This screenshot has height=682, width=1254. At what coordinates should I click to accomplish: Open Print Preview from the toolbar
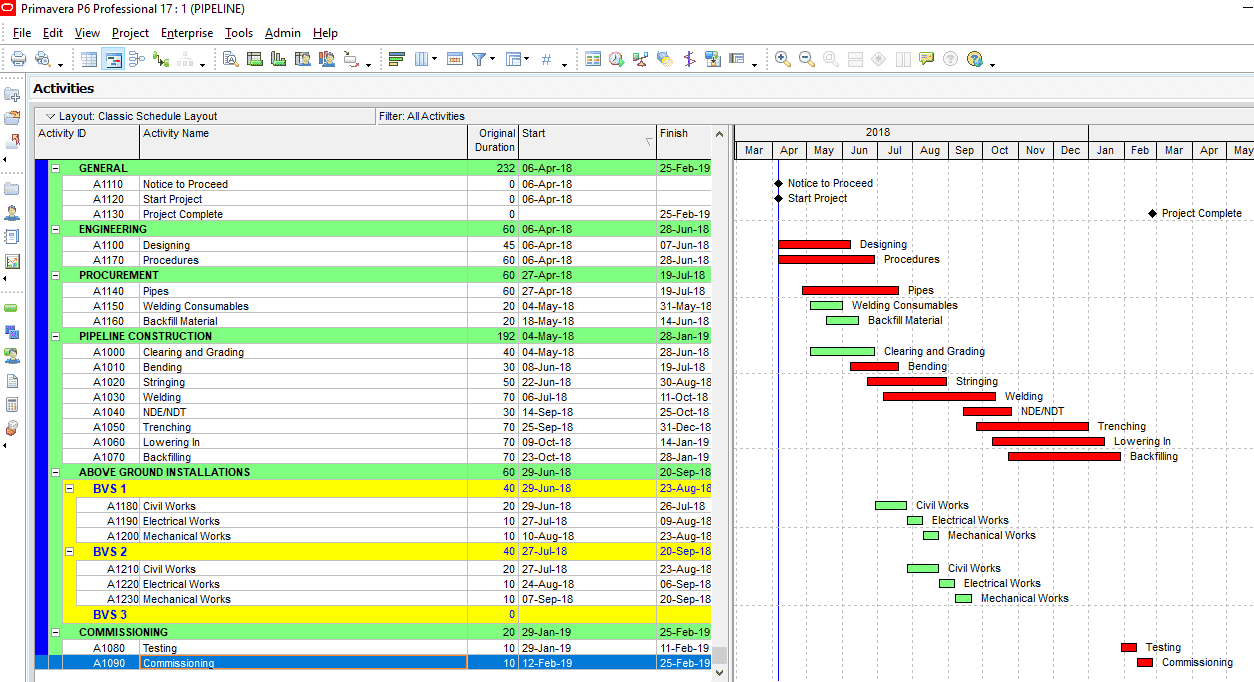click(43, 59)
